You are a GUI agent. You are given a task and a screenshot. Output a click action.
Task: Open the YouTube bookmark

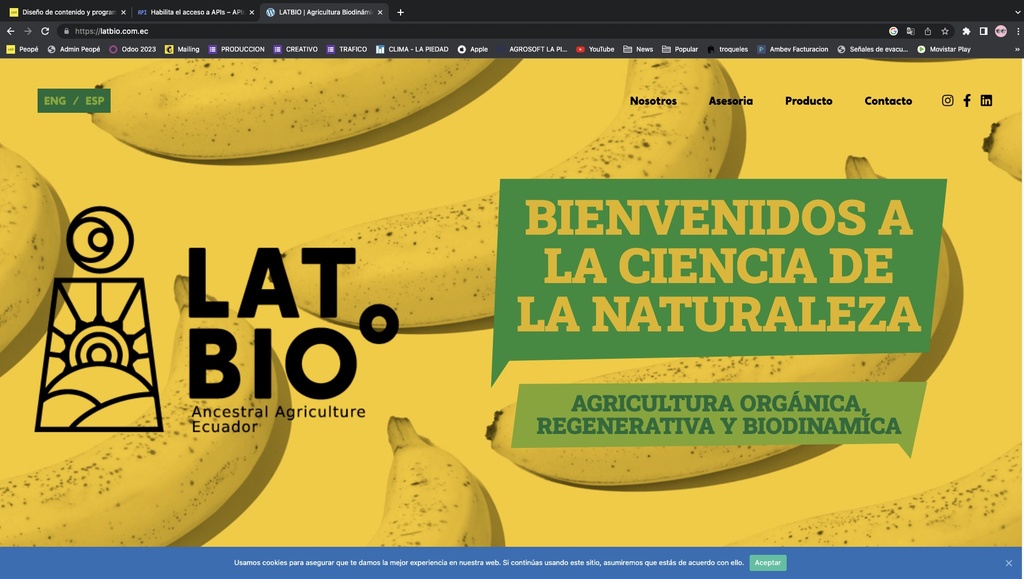(x=595, y=49)
